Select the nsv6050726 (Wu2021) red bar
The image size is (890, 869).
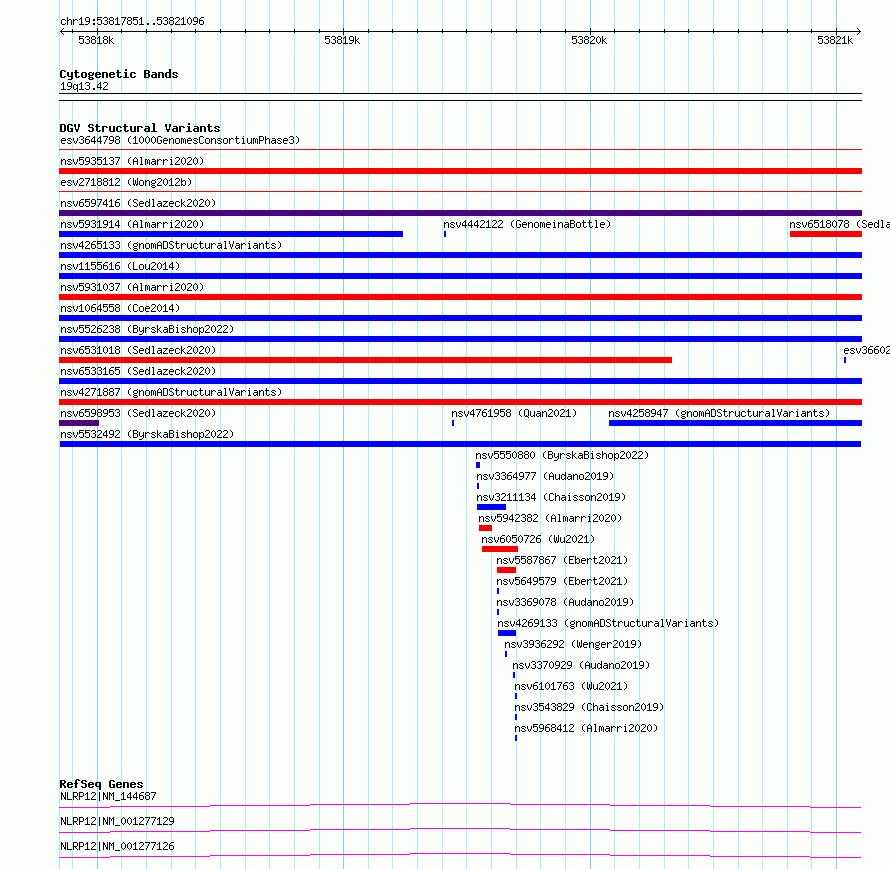click(x=500, y=549)
